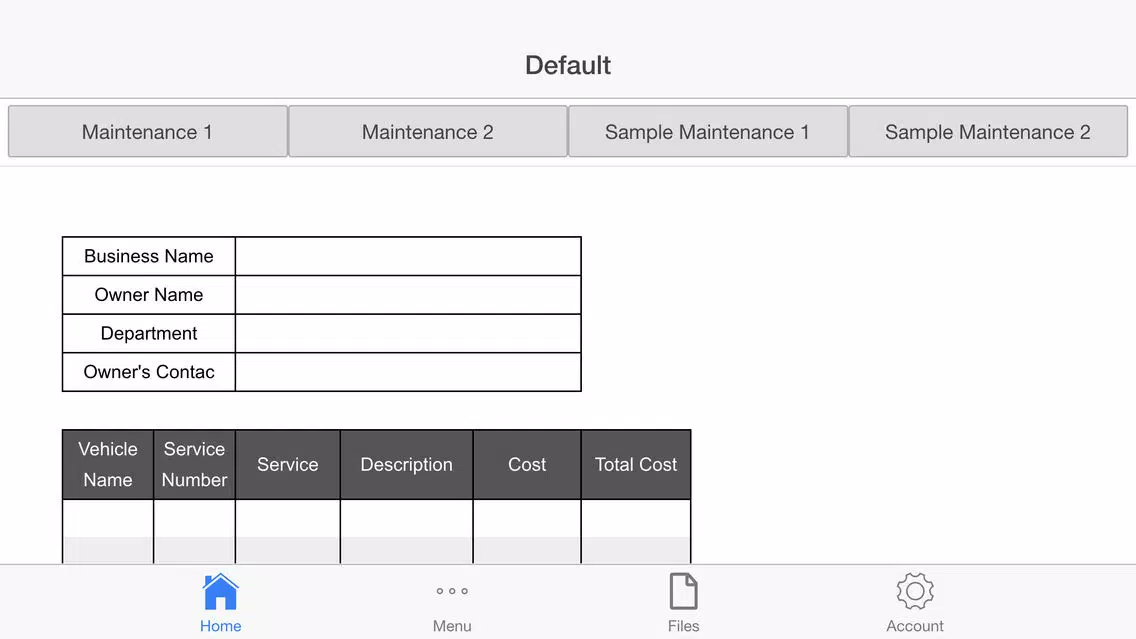Select the Sample Maintenance 1 tab
This screenshot has width=1136, height=639.
pos(708,132)
